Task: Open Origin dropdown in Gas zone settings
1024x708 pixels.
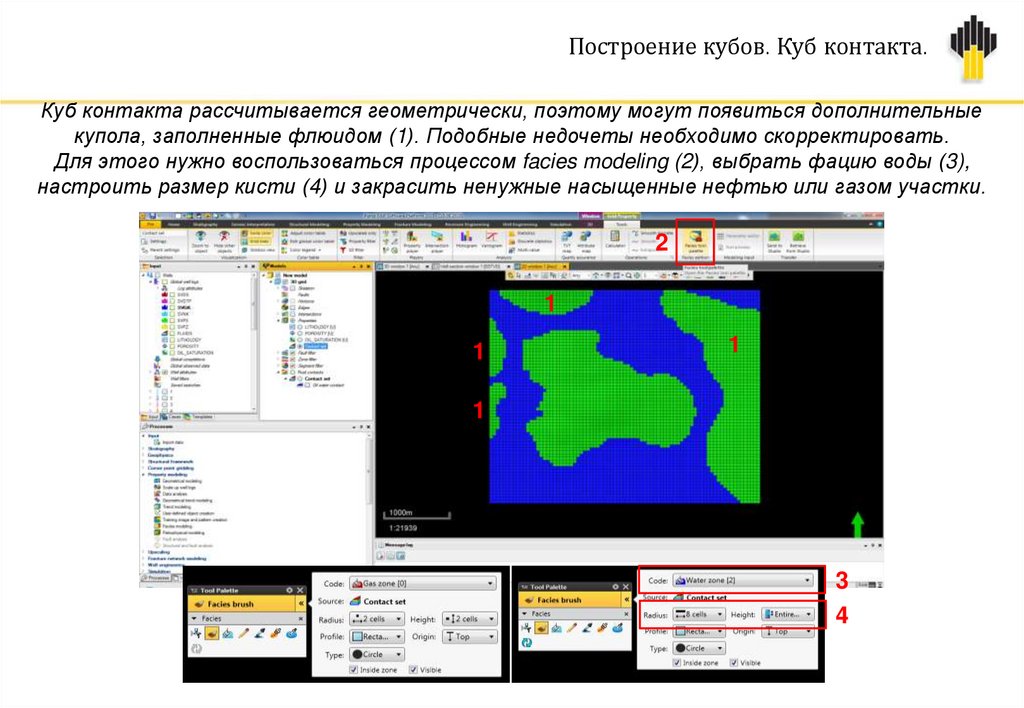Action: coord(468,636)
